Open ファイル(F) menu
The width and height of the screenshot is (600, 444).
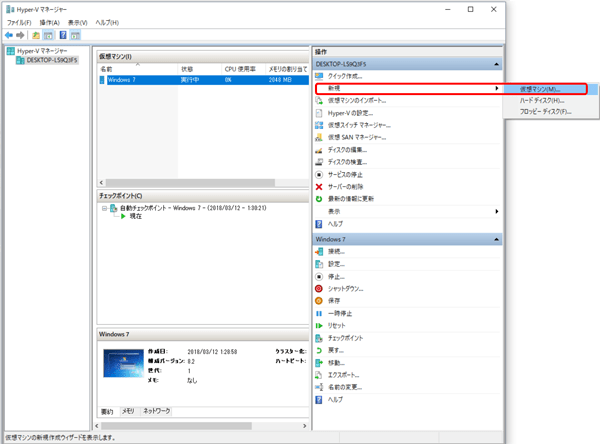19,23
